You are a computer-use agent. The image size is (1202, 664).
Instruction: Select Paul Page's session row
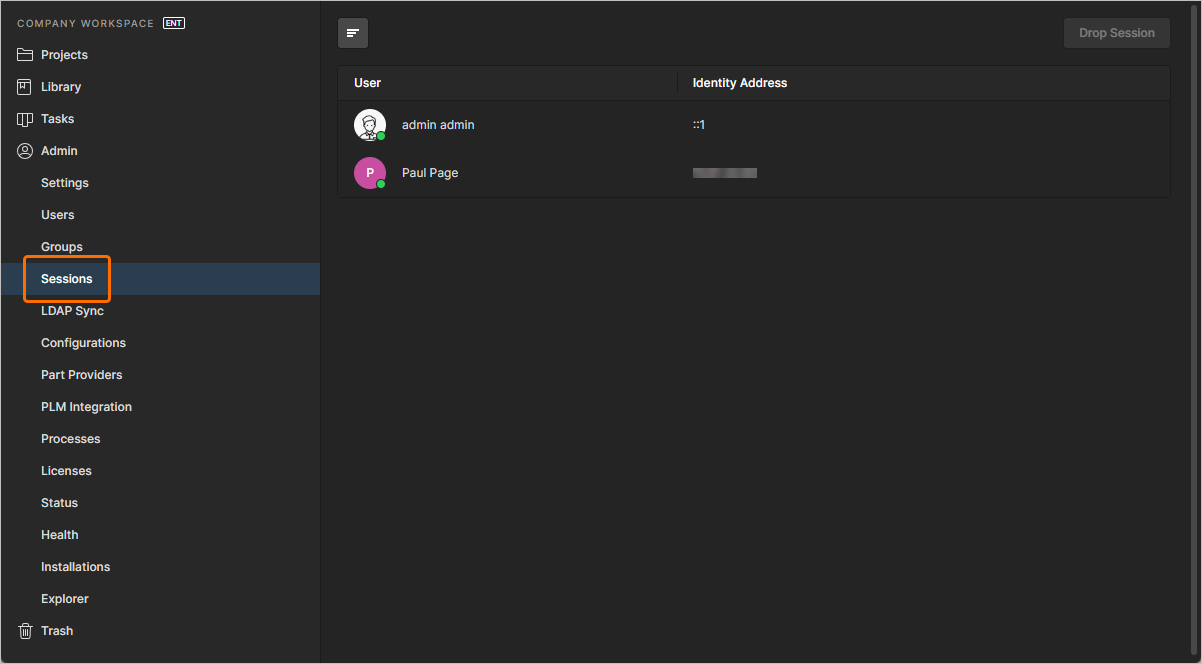point(700,172)
